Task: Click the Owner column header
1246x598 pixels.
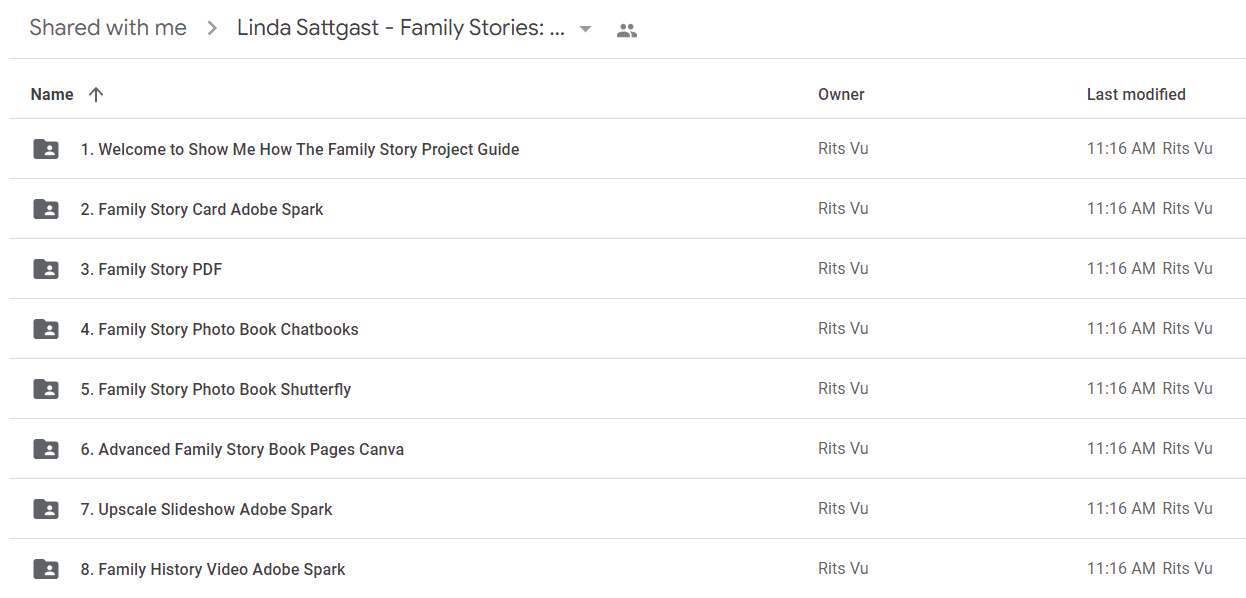Action: 841,94
